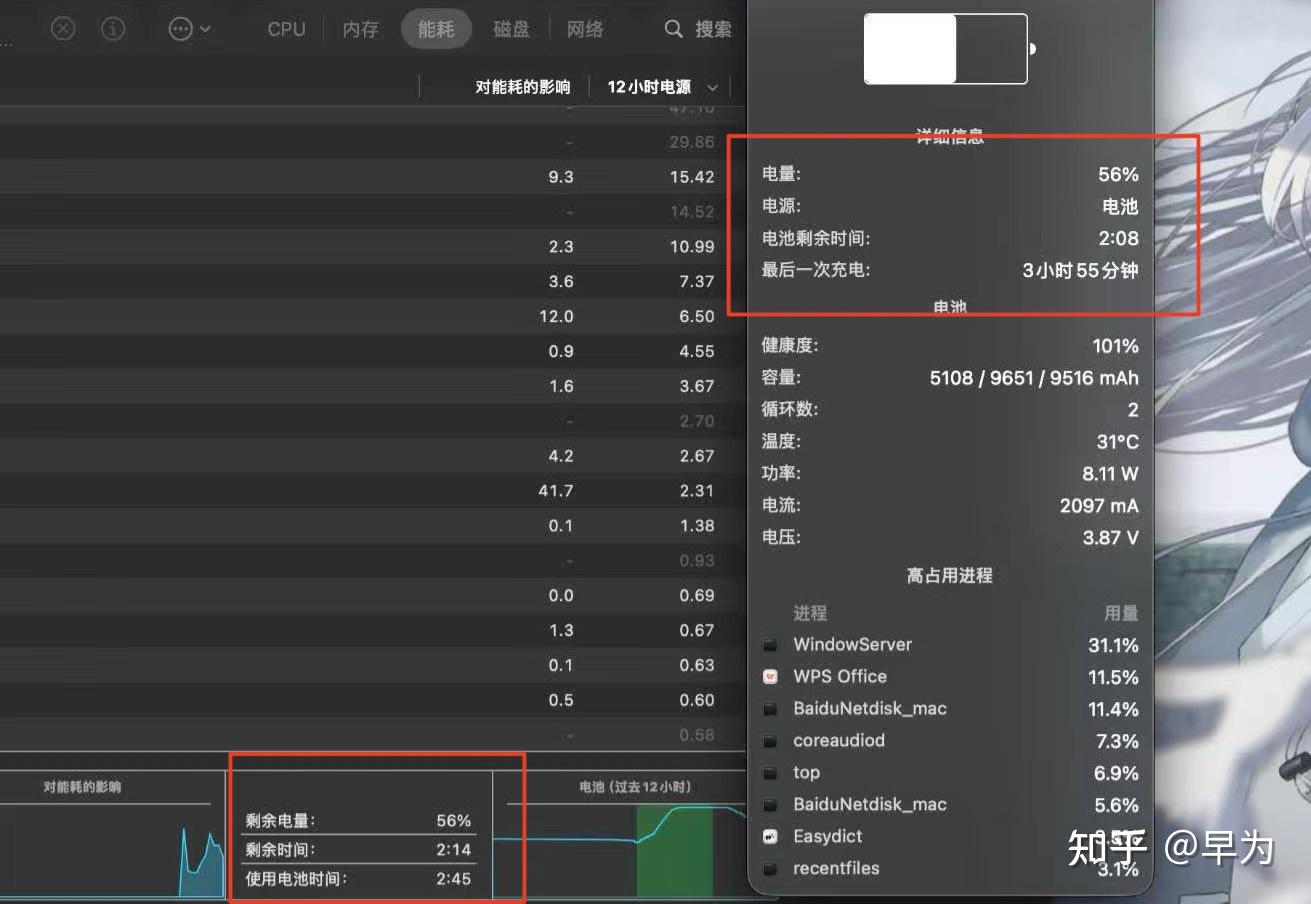The height and width of the screenshot is (904, 1311).
Task: Open the process info (i) button
Action: tap(113, 29)
